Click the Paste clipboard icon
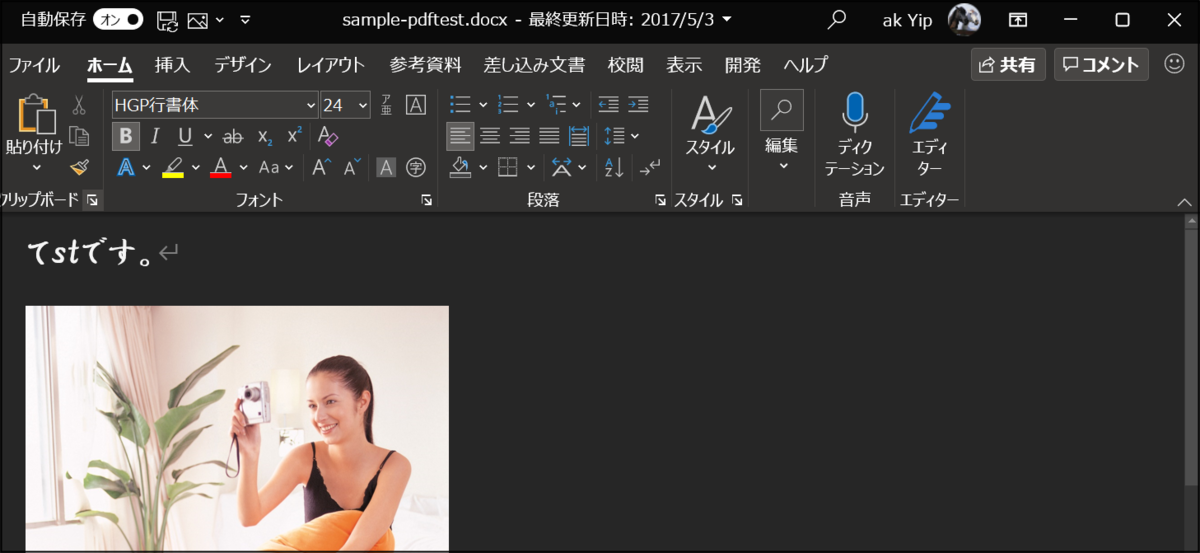 coord(37,114)
